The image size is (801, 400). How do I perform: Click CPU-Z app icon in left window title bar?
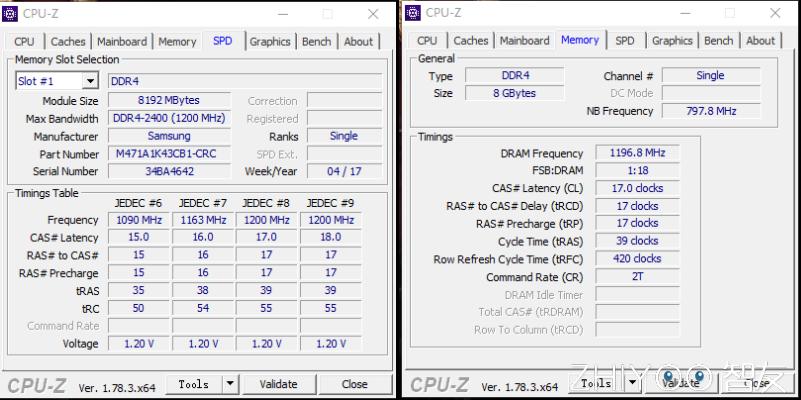click(x=10, y=14)
